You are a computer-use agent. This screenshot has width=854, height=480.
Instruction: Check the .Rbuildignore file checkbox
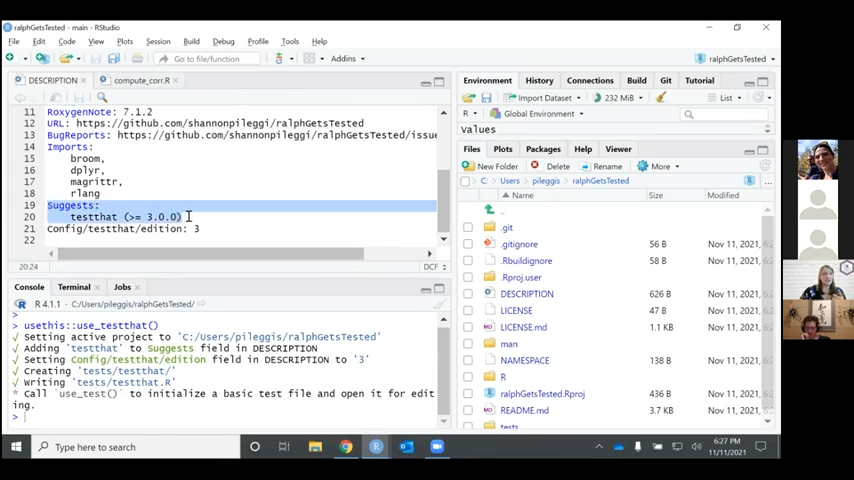tap(468, 260)
